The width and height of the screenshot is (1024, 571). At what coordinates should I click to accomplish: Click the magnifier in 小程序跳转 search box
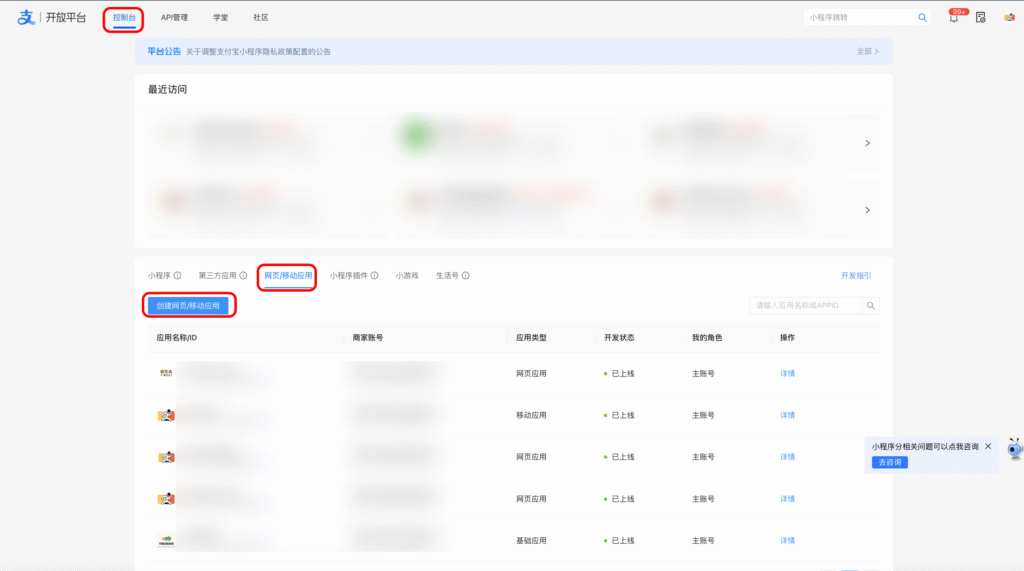[x=922, y=18]
